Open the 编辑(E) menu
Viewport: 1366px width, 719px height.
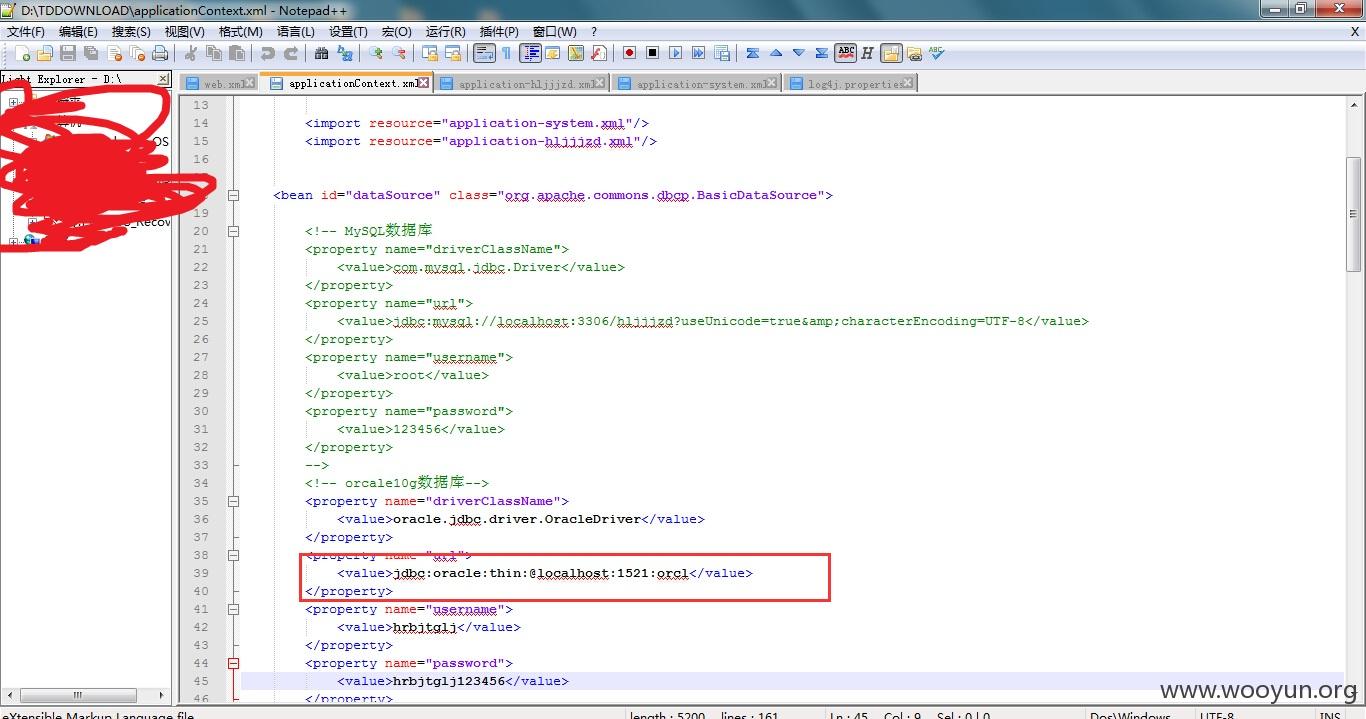pyautogui.click(x=78, y=32)
